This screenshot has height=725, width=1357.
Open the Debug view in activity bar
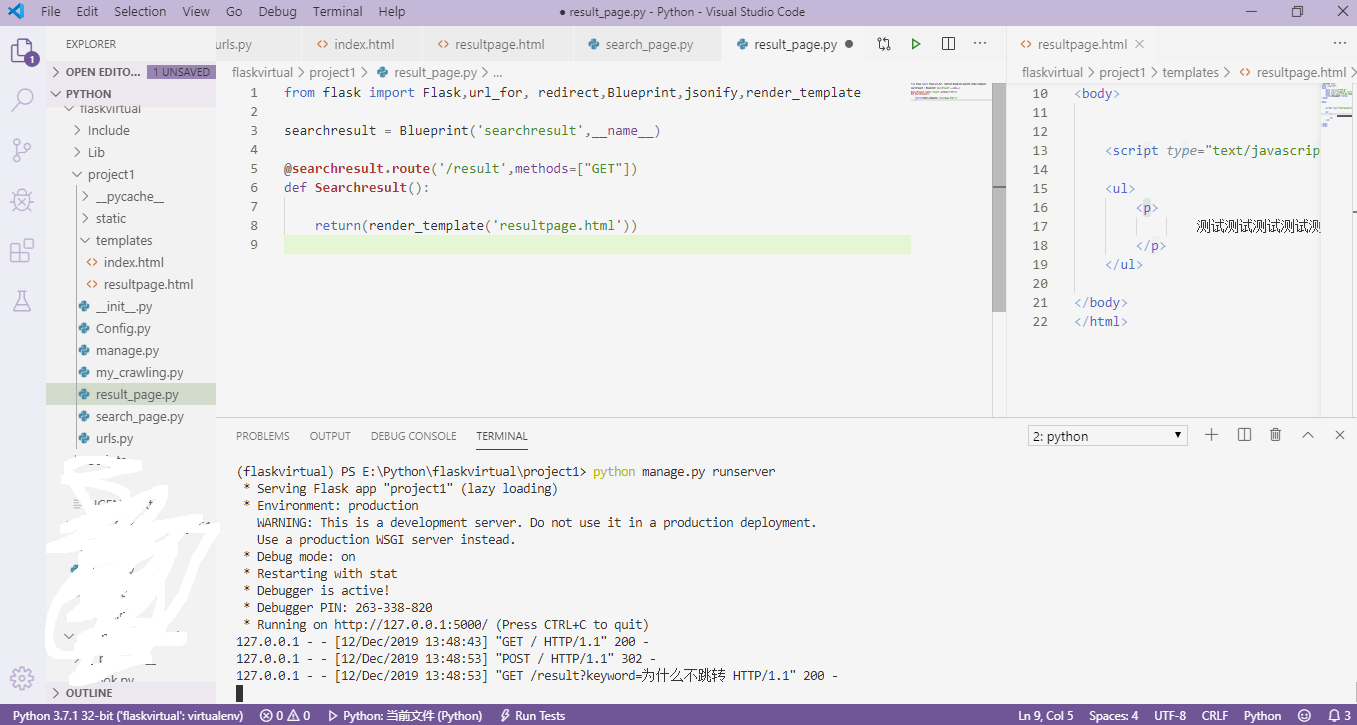22,200
